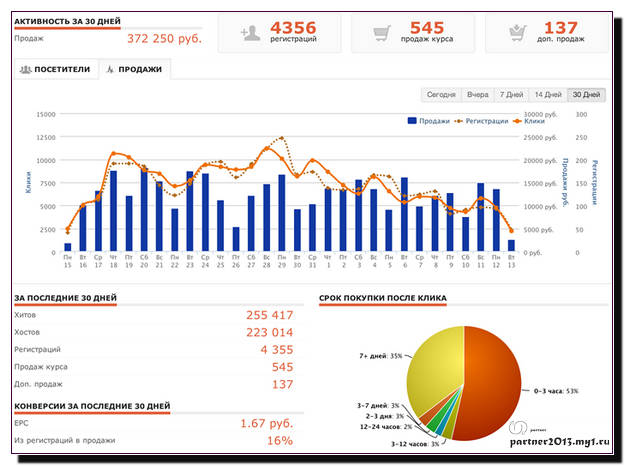
Task: Show data for Вчера
Action: coord(478,95)
